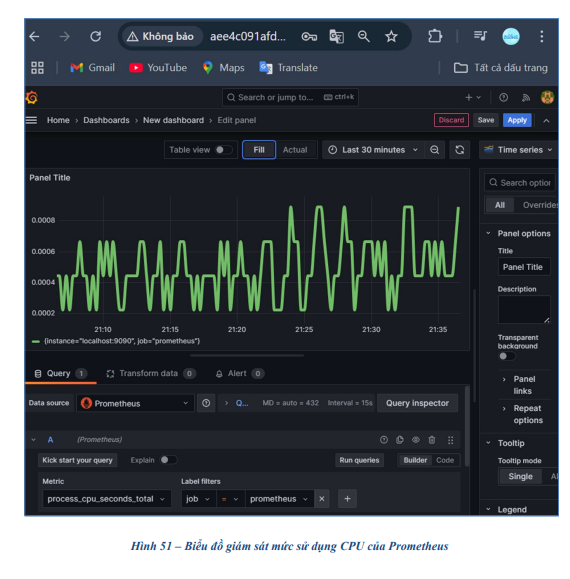Select the Fill display mode
Screen dimensions: 570x579
point(259,150)
